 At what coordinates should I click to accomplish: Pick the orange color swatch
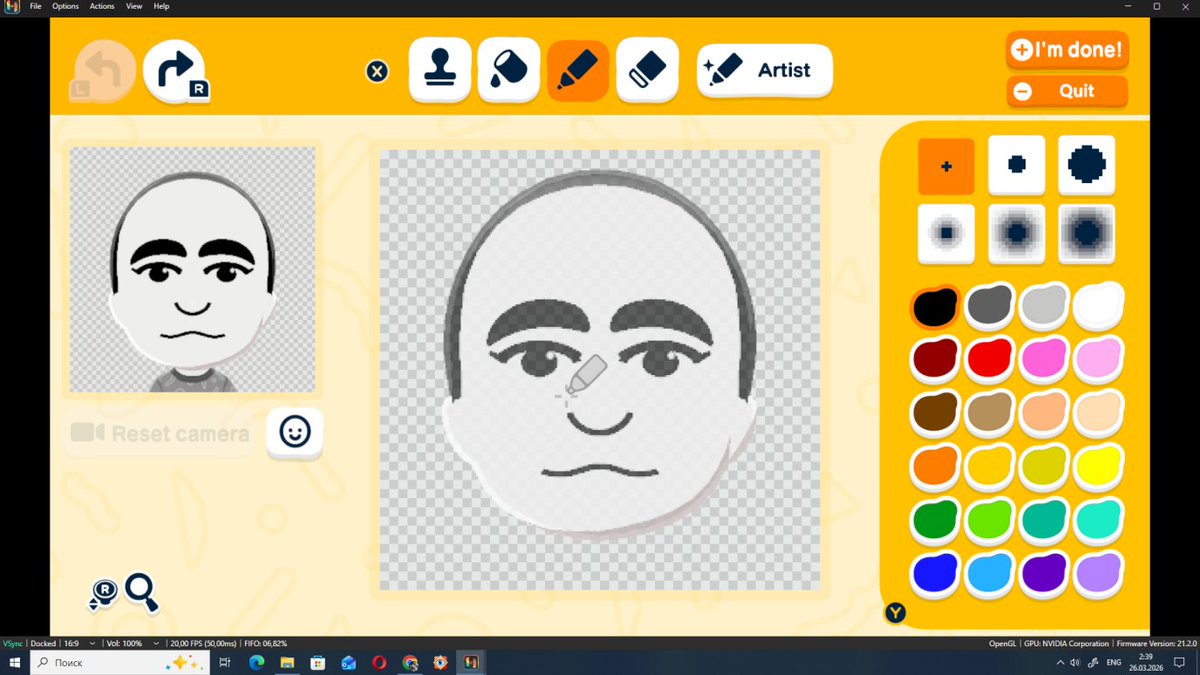tap(936, 466)
